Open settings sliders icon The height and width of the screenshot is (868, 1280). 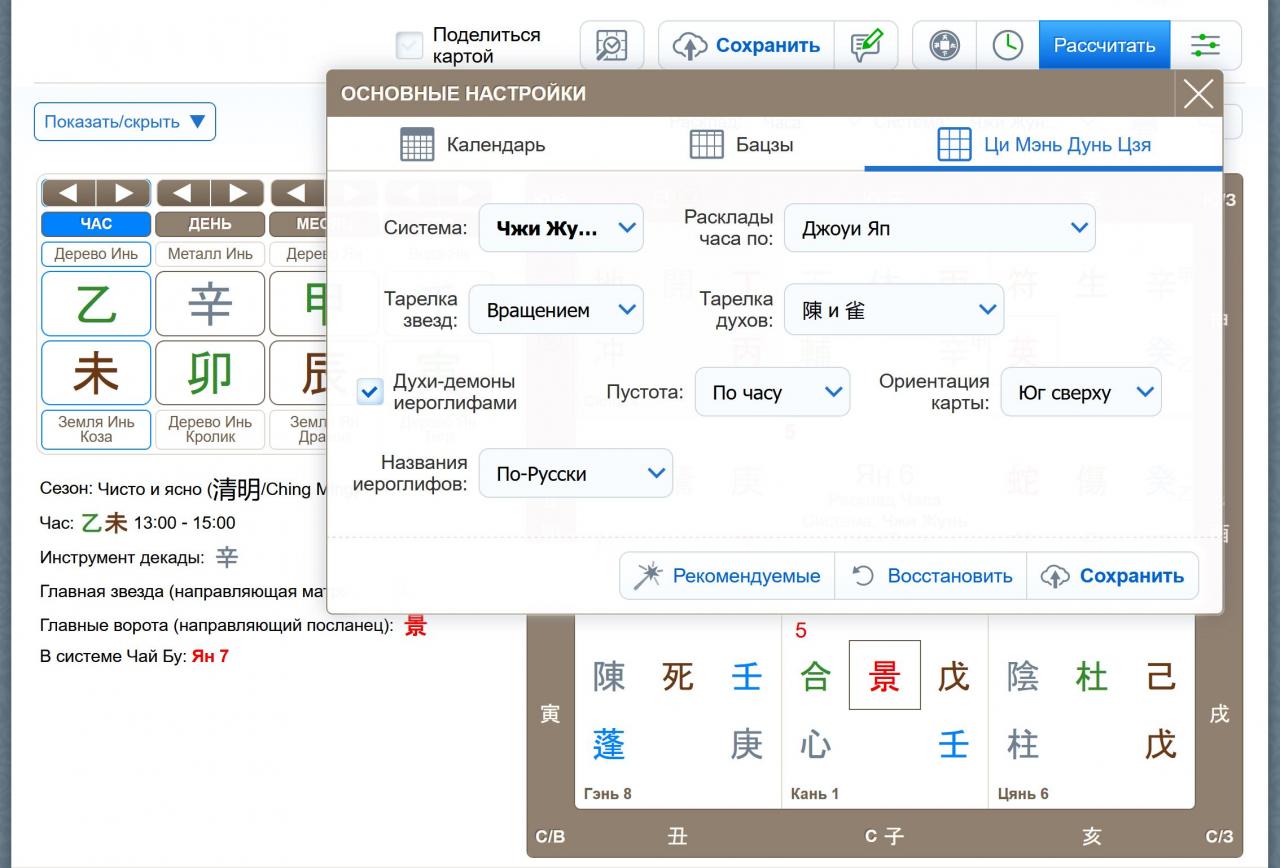coord(1205,46)
